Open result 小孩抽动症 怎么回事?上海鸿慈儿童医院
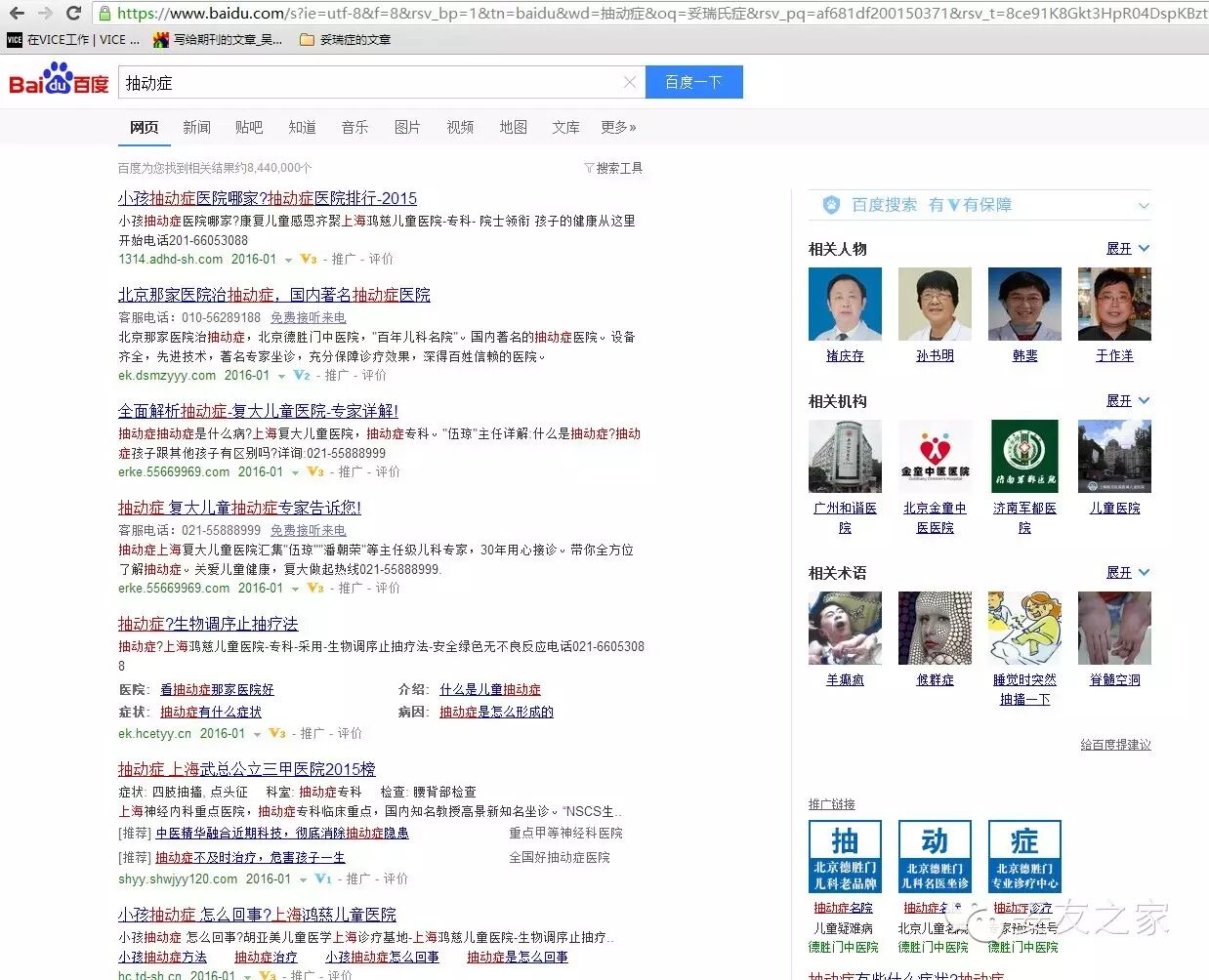This screenshot has height=980, width=1209. pyautogui.click(x=257, y=915)
